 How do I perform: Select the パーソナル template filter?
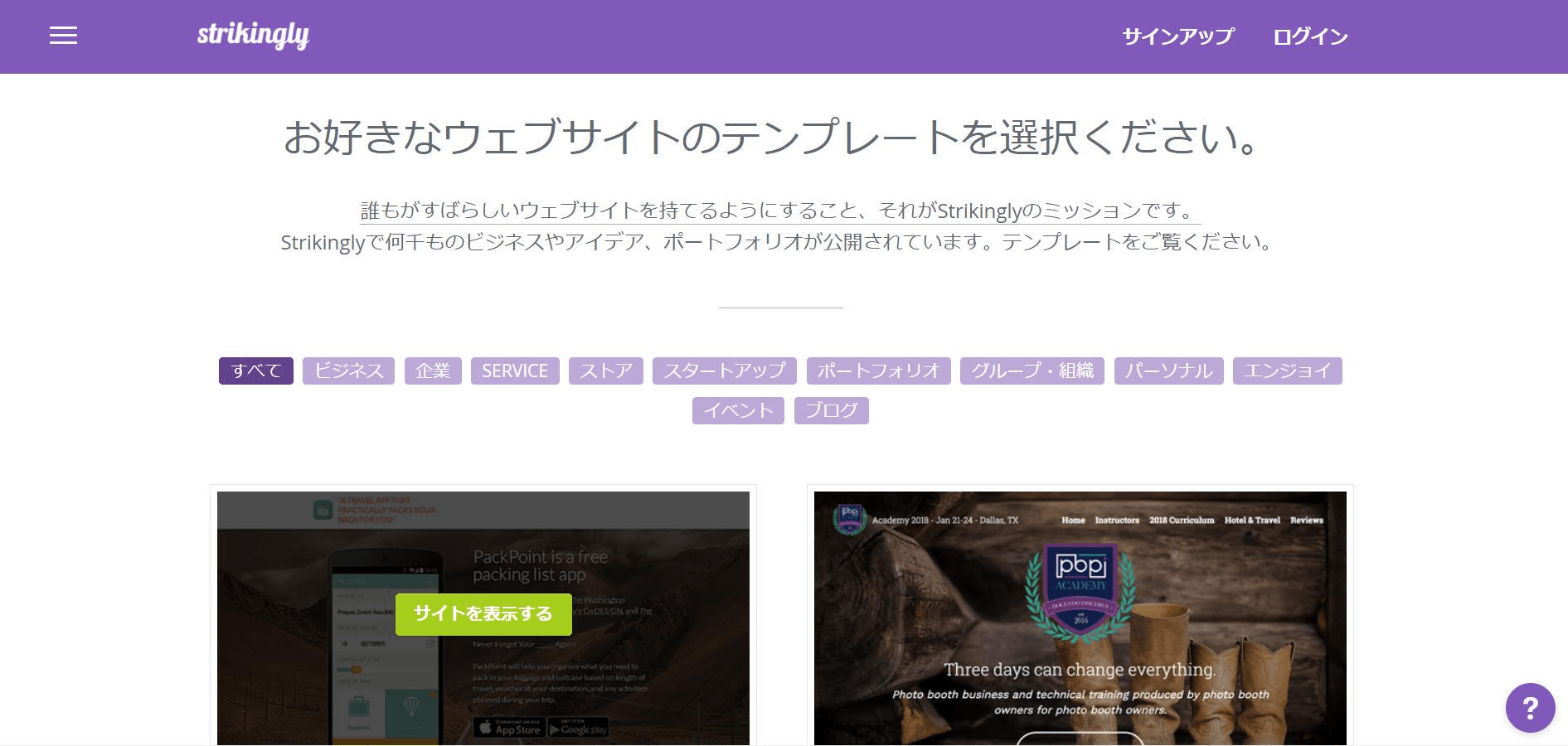click(1168, 371)
